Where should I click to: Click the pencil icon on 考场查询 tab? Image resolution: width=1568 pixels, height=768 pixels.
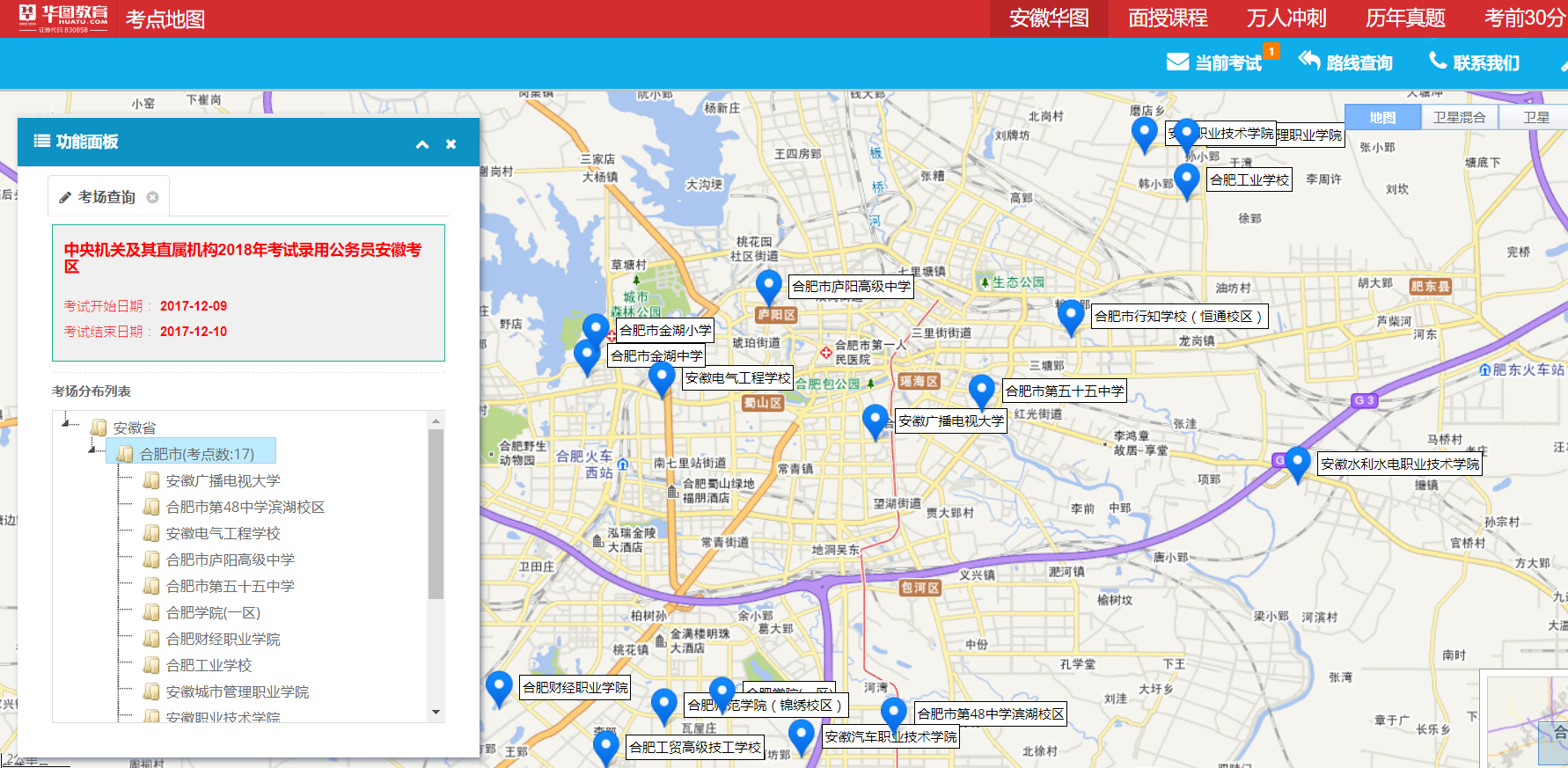(65, 198)
